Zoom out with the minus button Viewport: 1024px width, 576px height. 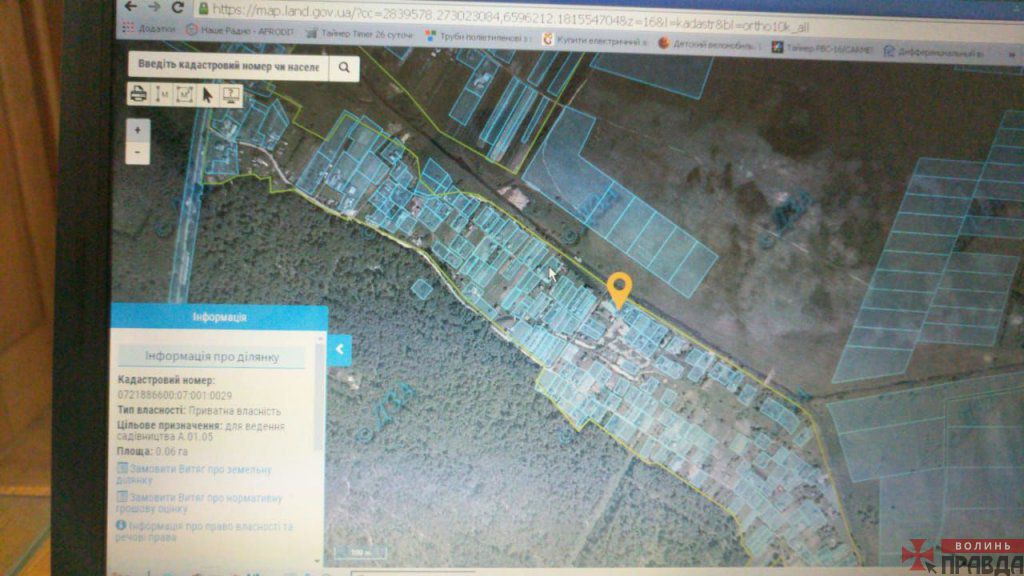coord(138,152)
